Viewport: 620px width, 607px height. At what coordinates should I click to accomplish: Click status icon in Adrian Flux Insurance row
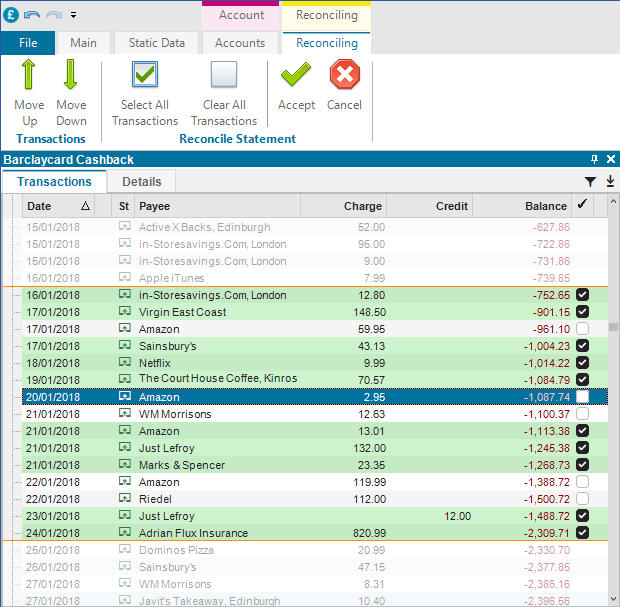(125, 532)
